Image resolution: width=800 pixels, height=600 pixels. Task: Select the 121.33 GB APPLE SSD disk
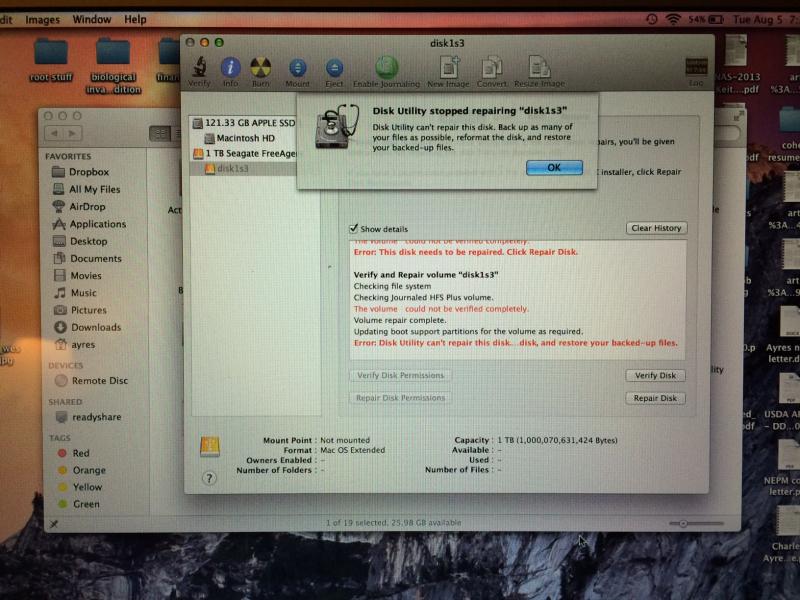point(244,123)
